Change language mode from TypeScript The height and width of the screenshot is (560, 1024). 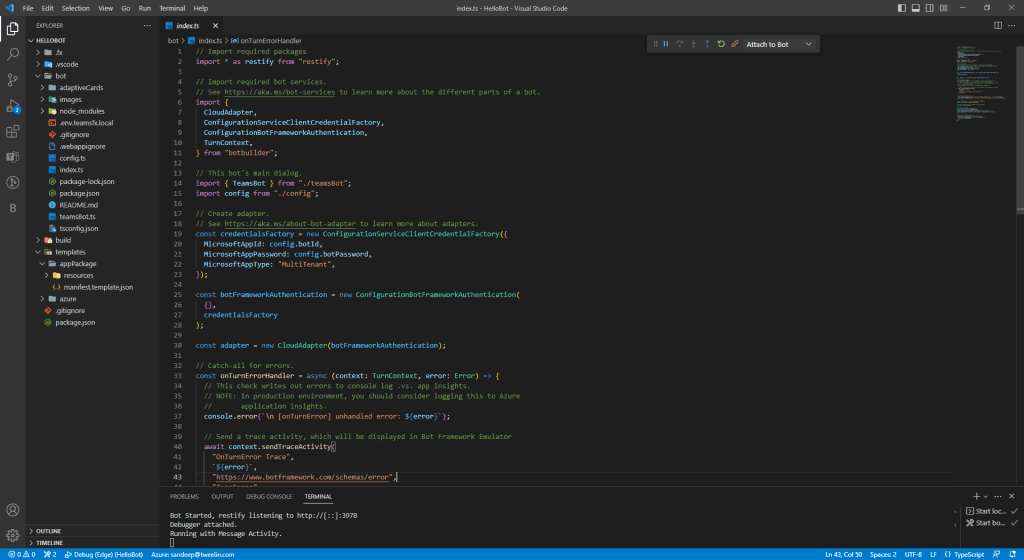tap(969, 554)
